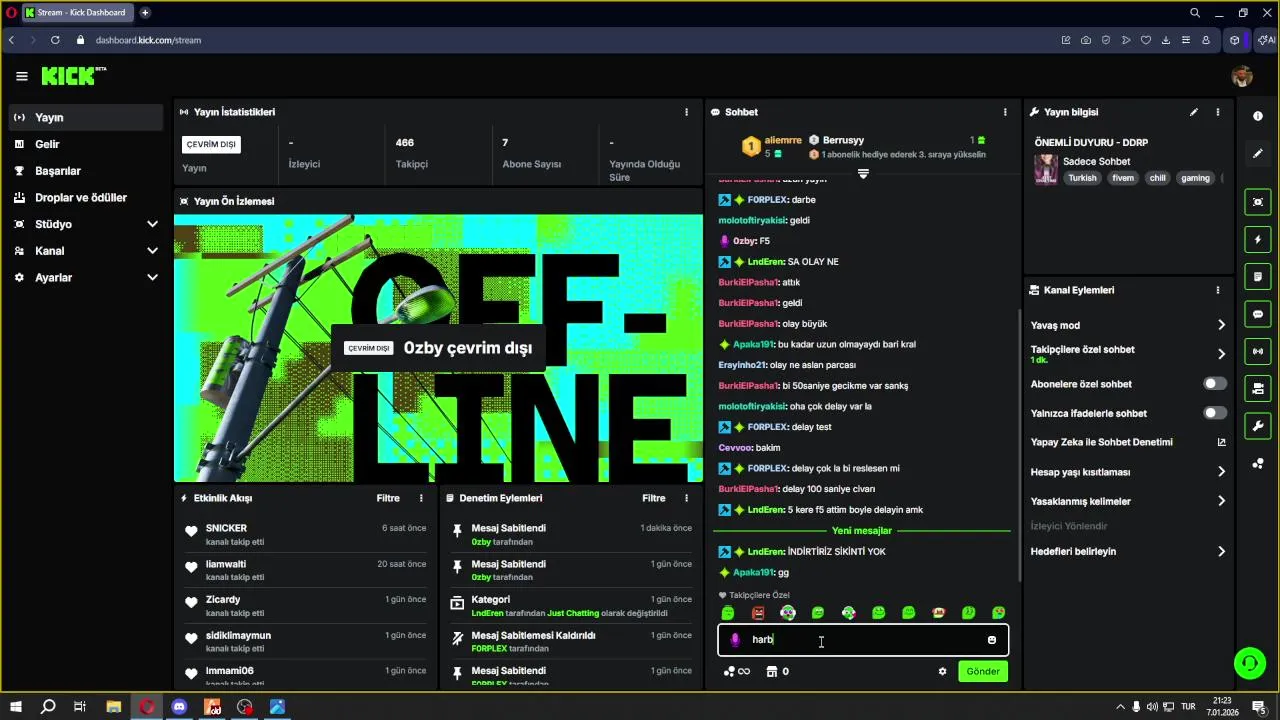Toggle the broadcast signal widget icon in sidebar

click(1258, 351)
